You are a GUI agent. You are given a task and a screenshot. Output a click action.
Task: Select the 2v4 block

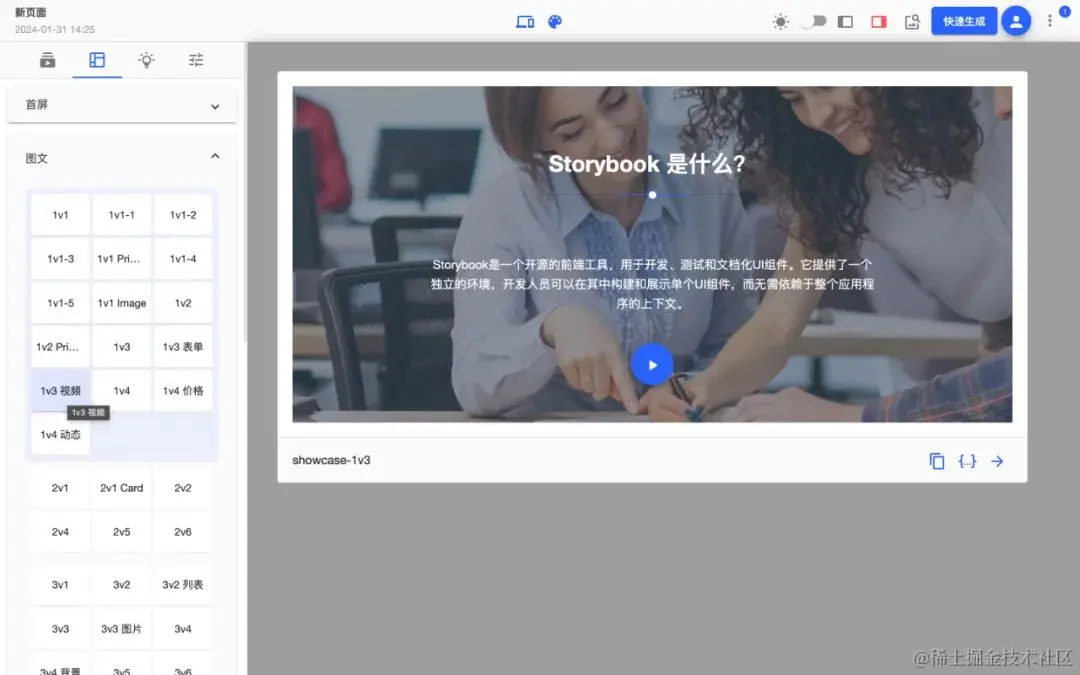61,532
